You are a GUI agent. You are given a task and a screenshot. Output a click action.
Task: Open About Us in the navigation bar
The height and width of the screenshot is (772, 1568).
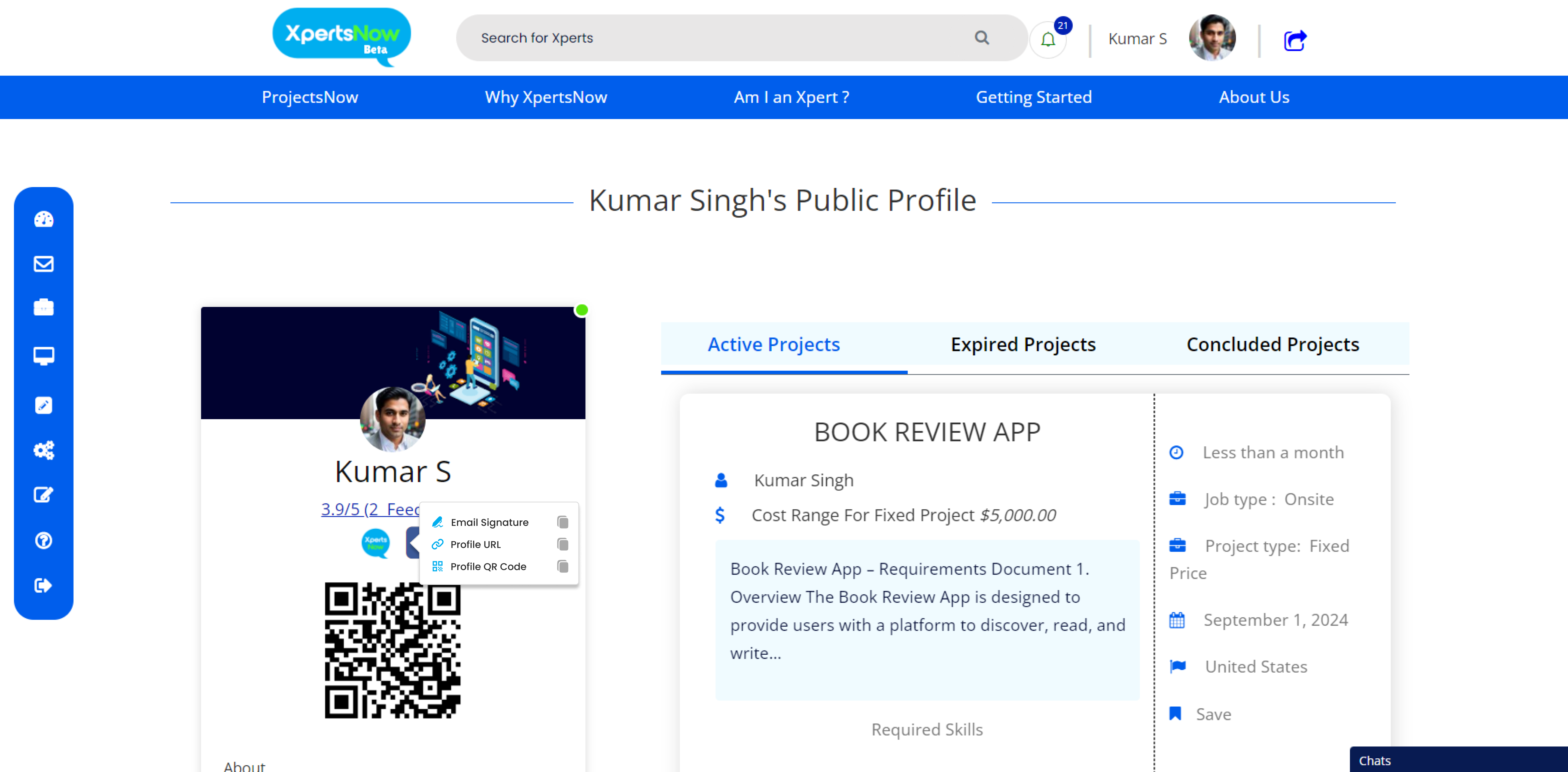click(1254, 97)
